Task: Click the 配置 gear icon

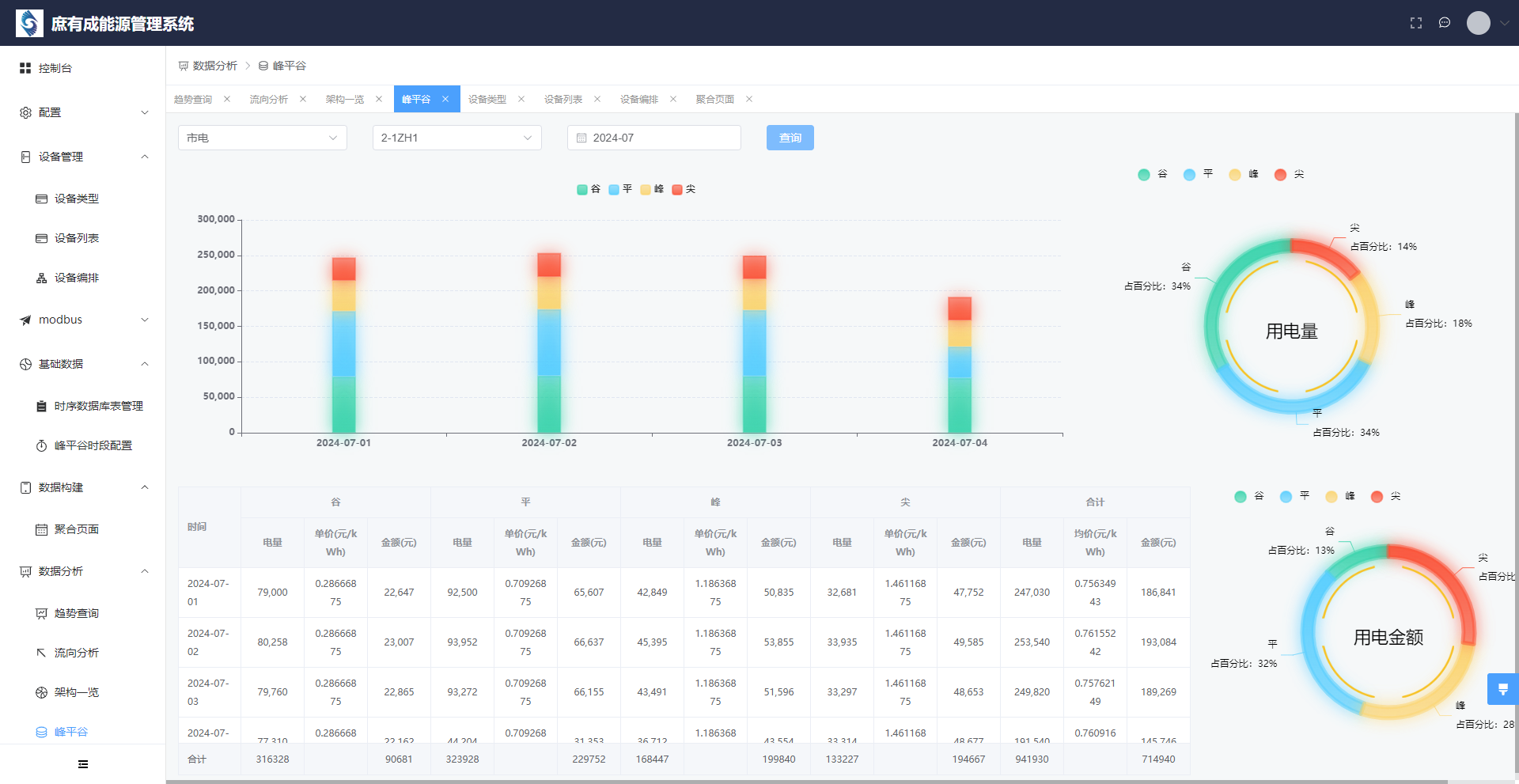Action: tap(25, 112)
